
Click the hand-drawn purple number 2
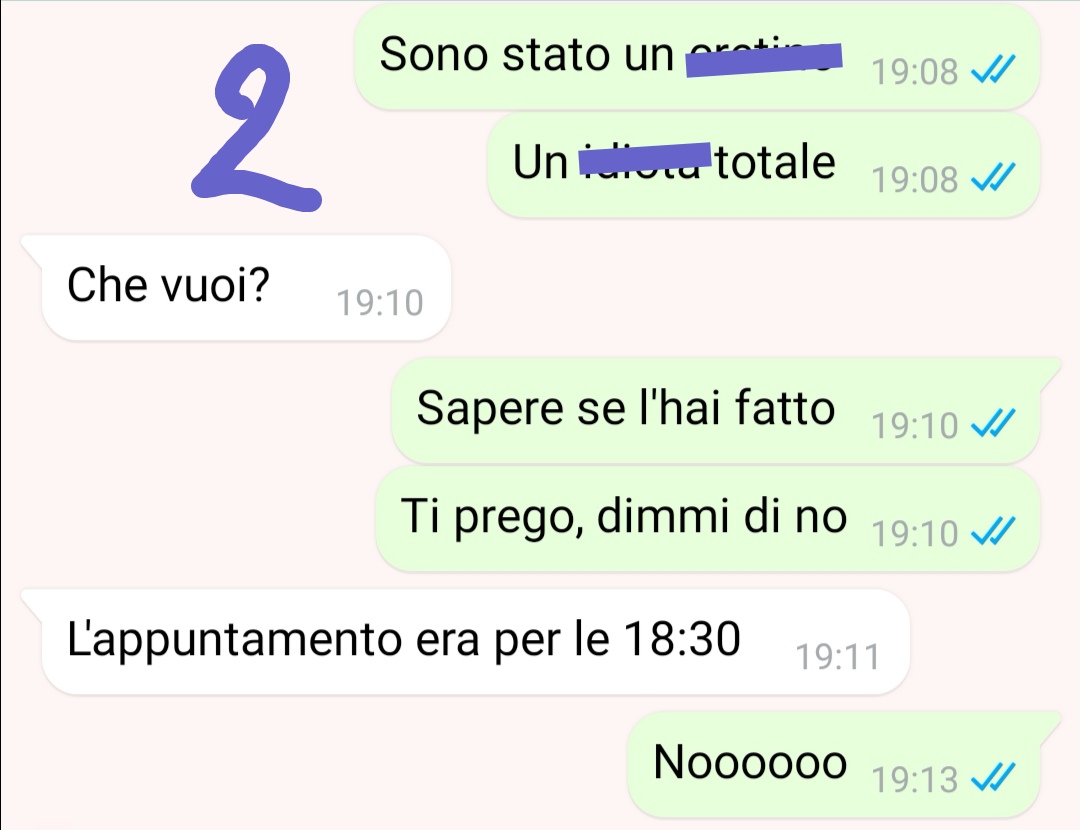(256, 128)
